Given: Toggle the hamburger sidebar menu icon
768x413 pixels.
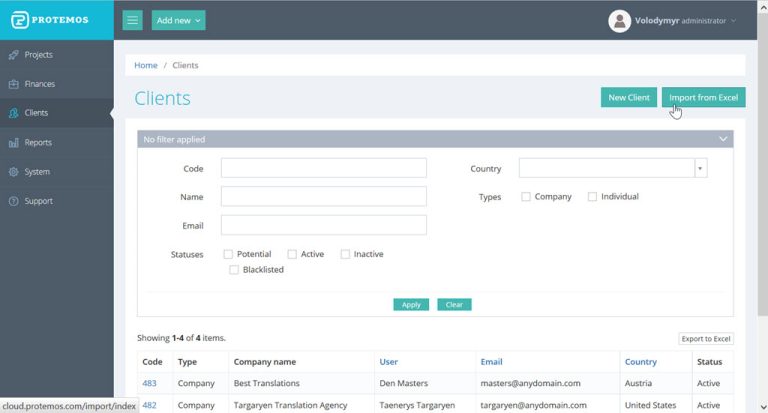Looking at the screenshot, I should 133,20.
